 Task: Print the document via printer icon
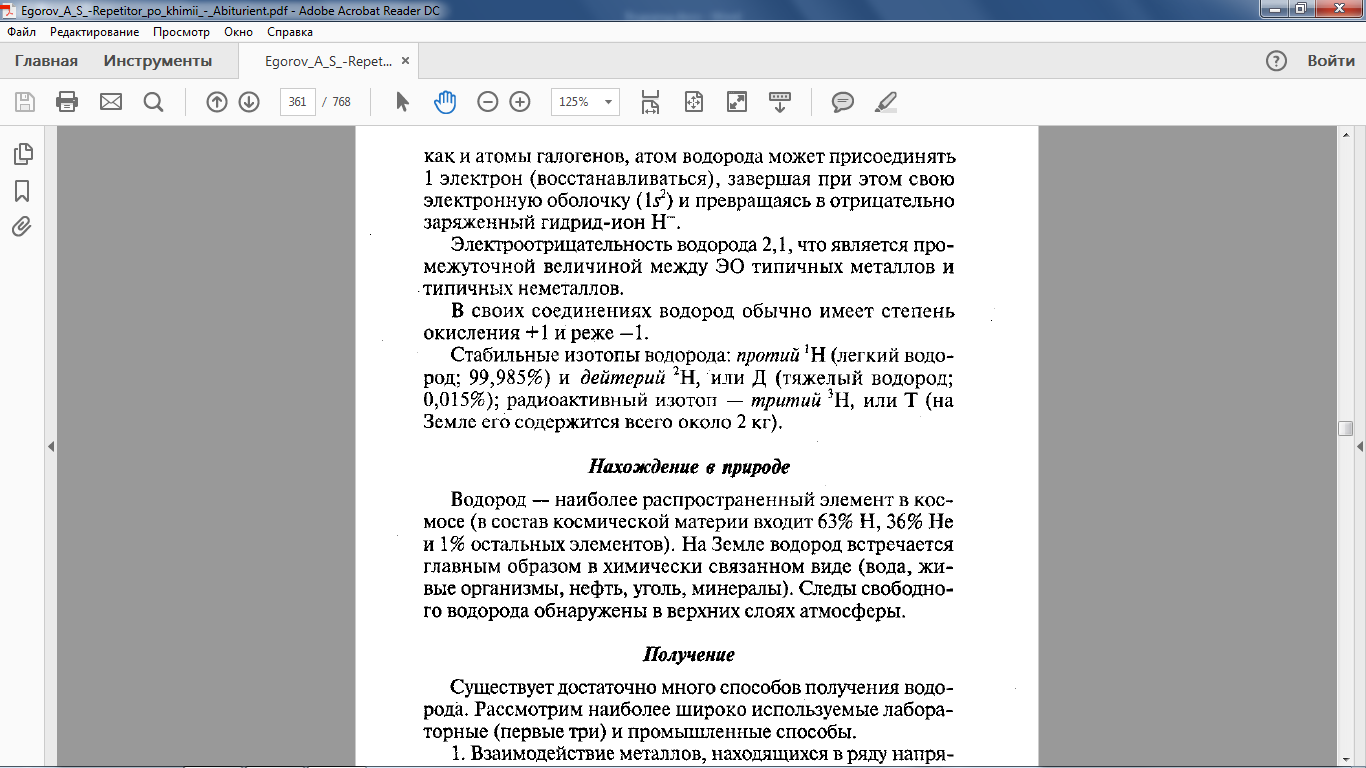[67, 101]
